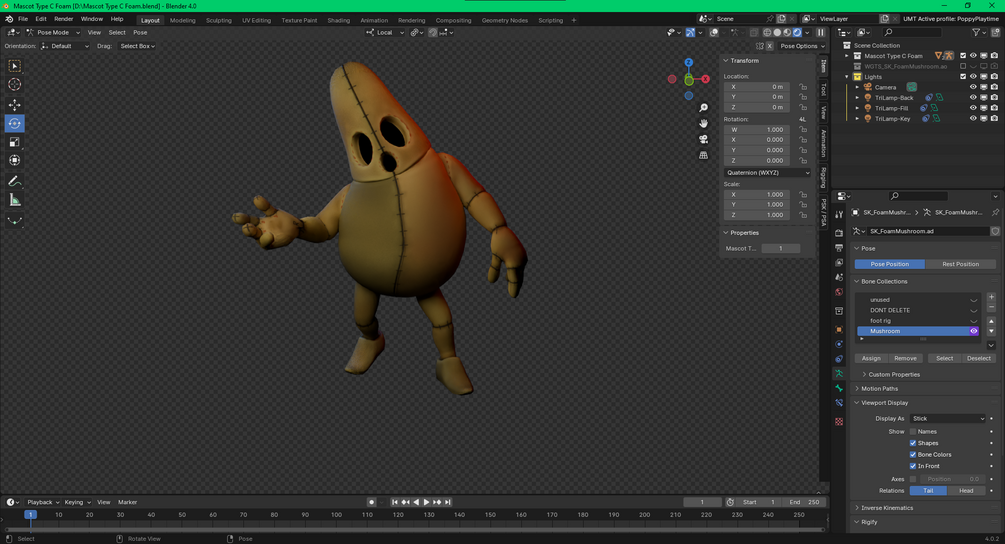Uncheck the Bone Colors checkbox

tap(913, 455)
